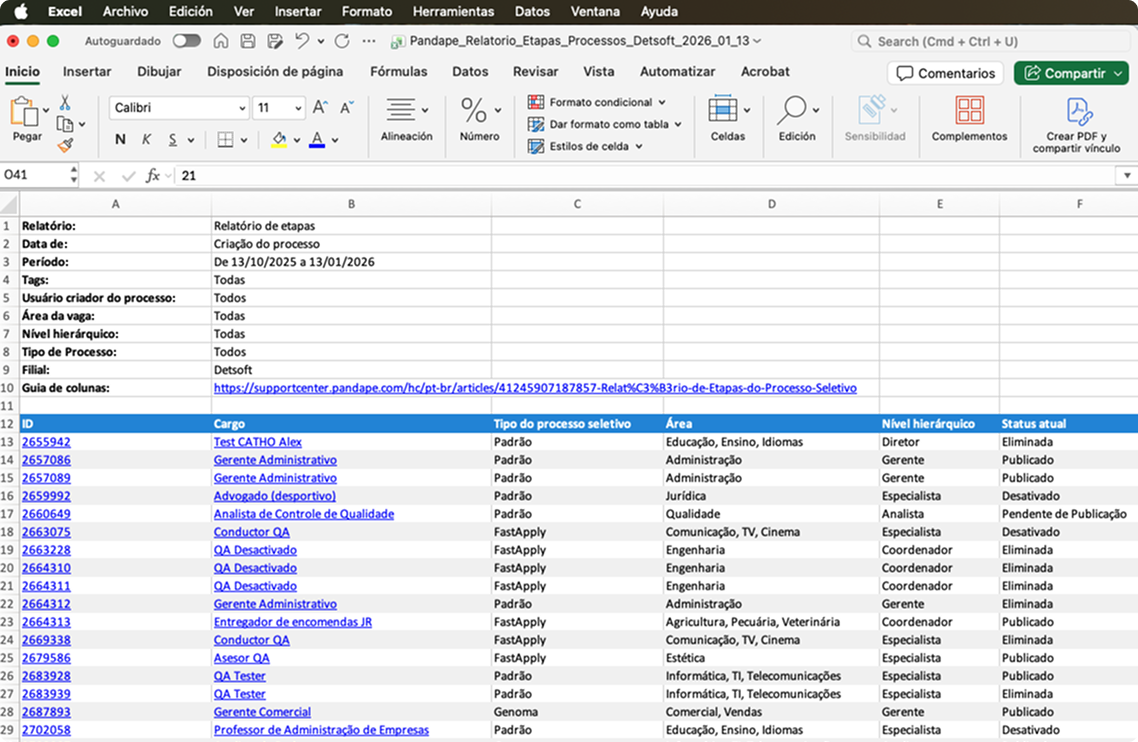Viewport: 1138px width, 742px height.
Task: Open the Herramientas menu in menu bar
Action: (453, 12)
